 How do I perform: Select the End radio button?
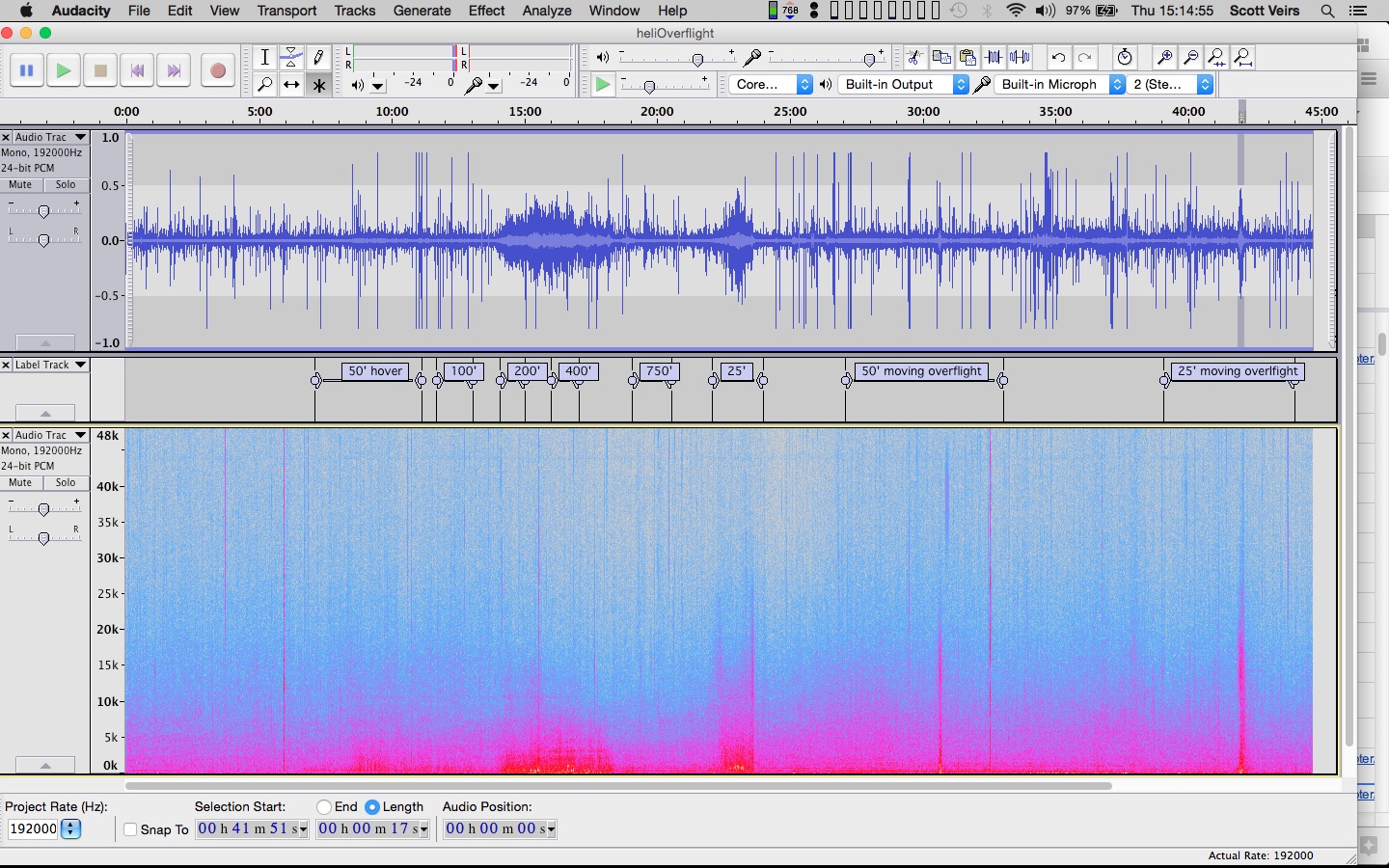pyautogui.click(x=324, y=806)
